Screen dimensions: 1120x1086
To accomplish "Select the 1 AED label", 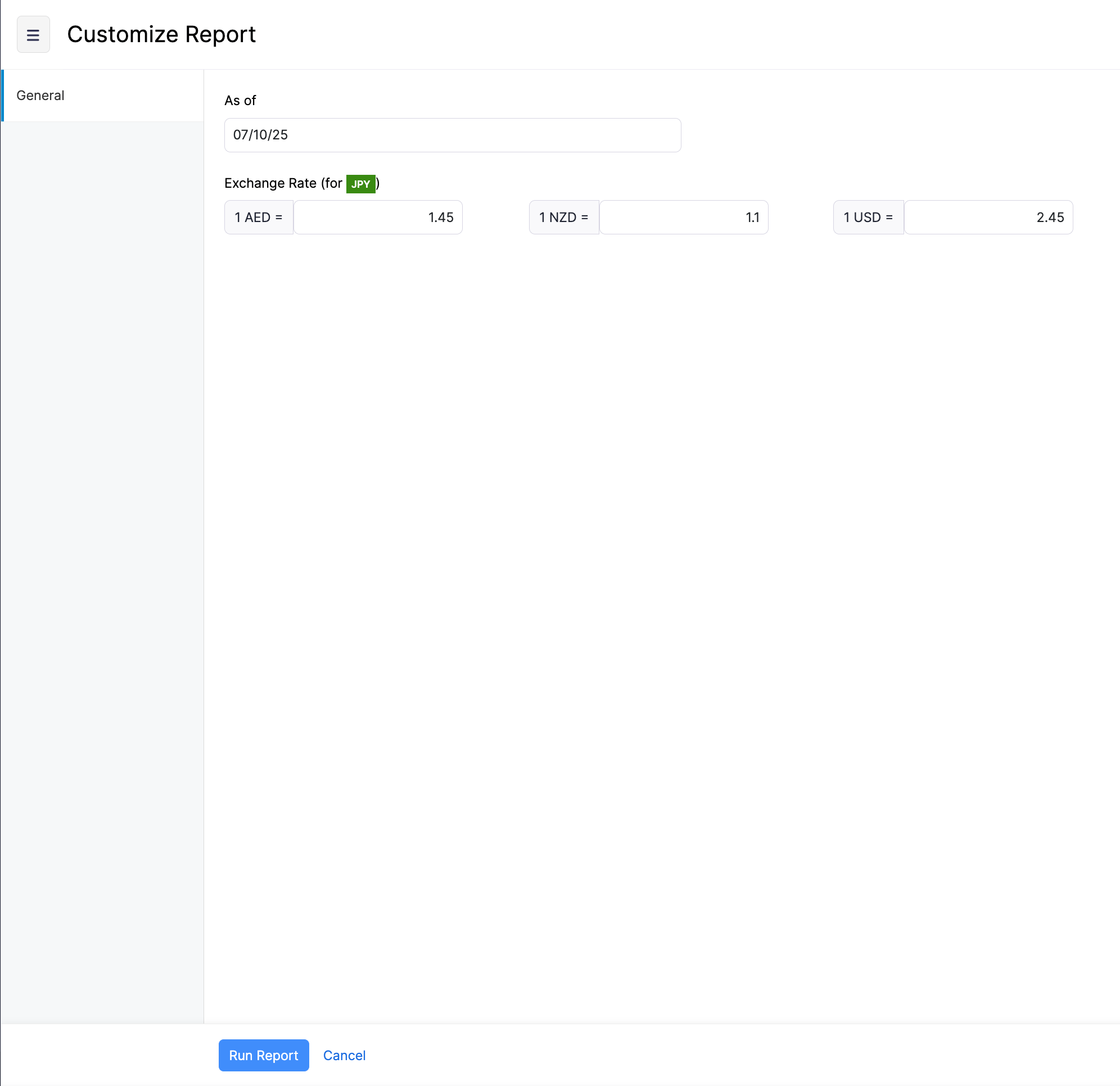I will [258, 217].
